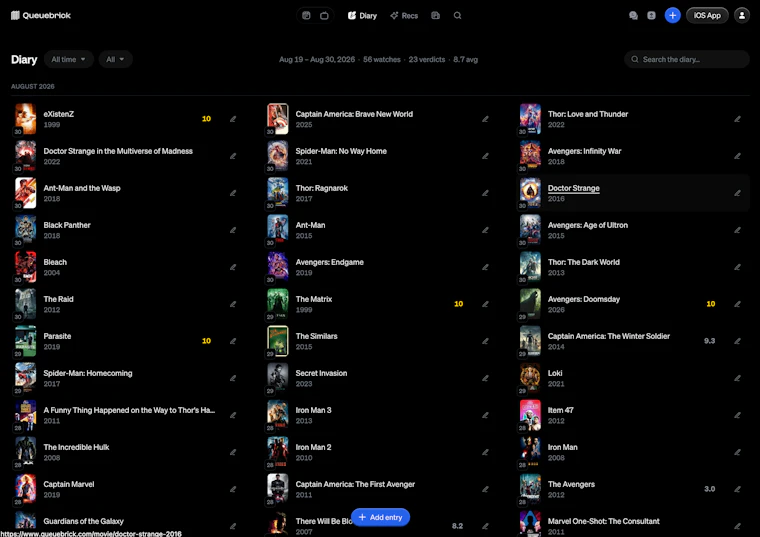This screenshot has height=537, width=760.
Task: Open the chat messages icon
Action: (633, 16)
